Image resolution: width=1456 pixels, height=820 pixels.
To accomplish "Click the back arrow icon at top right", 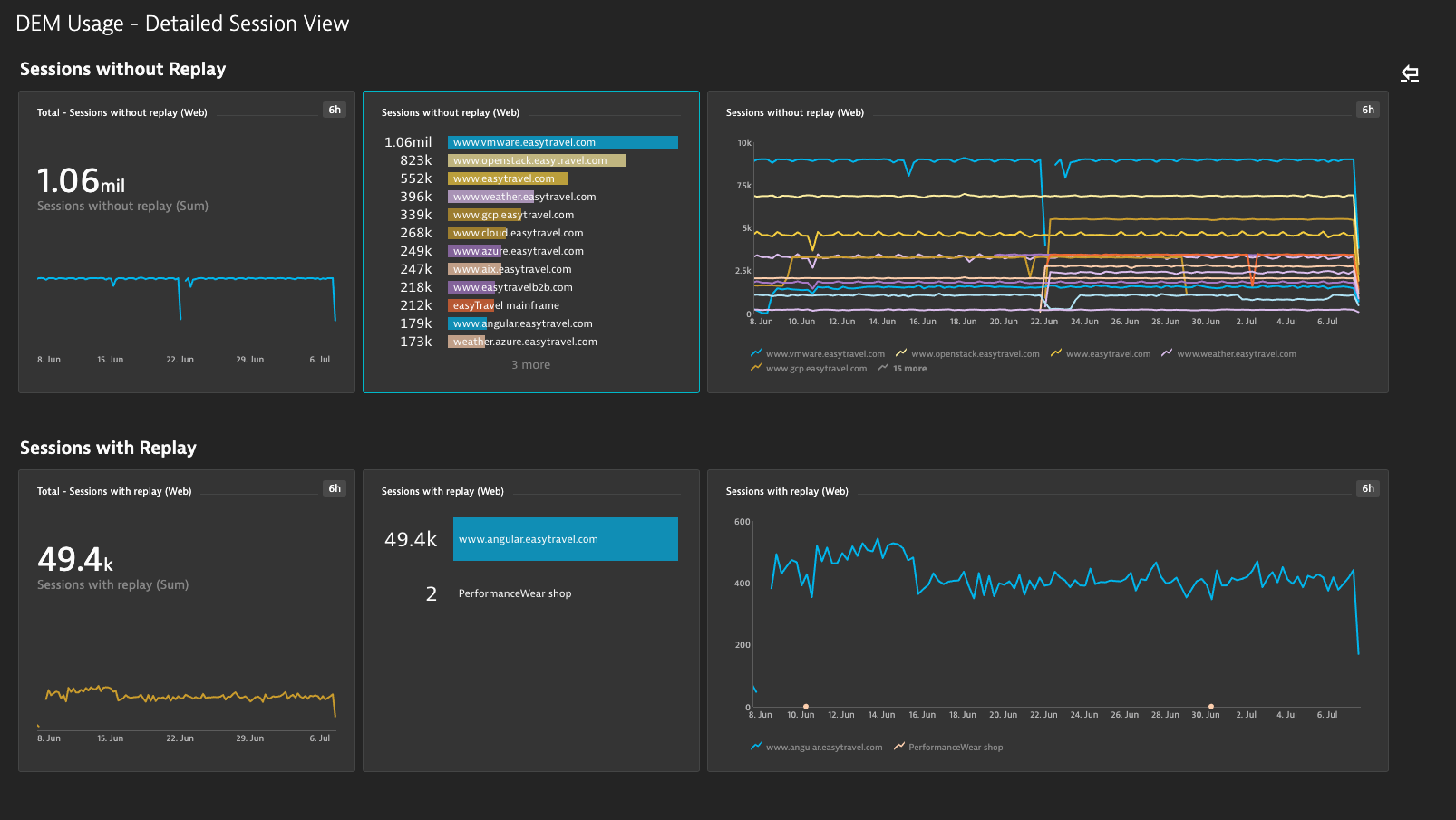I will [x=1410, y=73].
